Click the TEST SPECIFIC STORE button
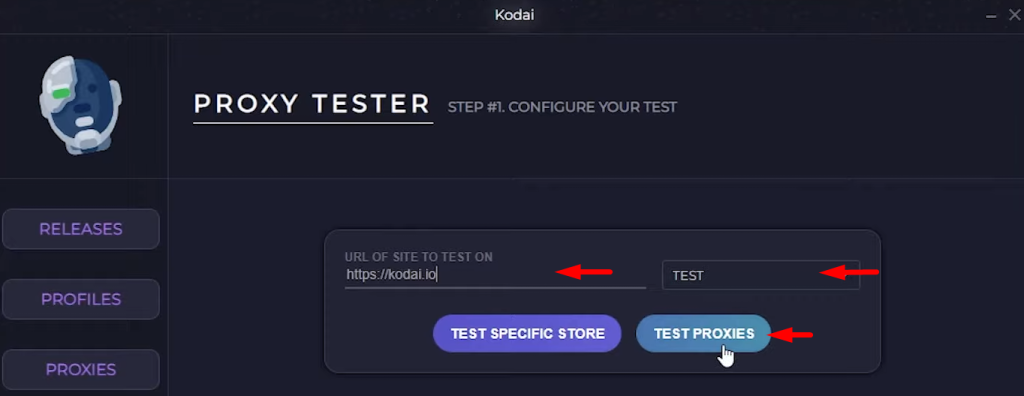 [527, 333]
